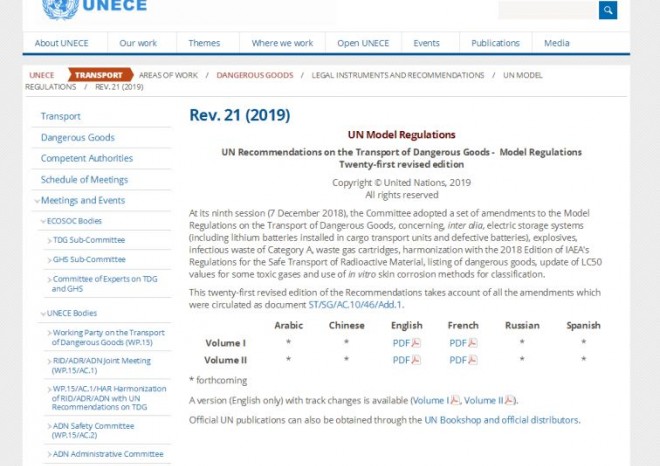
Task: Collapse the Meetings and Events section
Action: pos(37,201)
